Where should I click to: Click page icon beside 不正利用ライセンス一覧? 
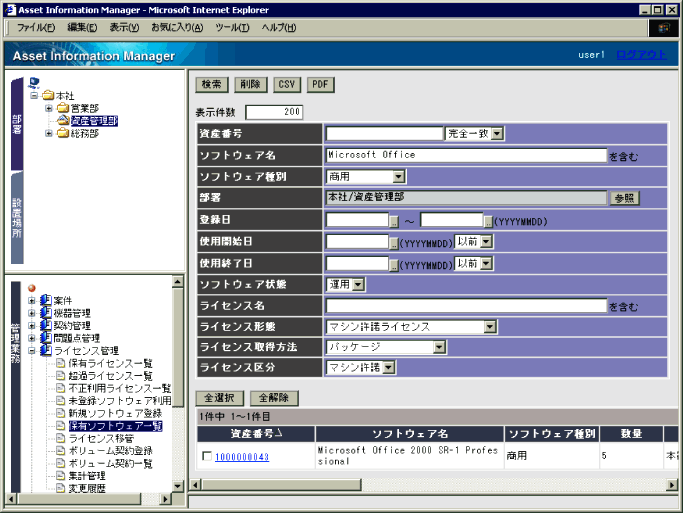pos(61,388)
